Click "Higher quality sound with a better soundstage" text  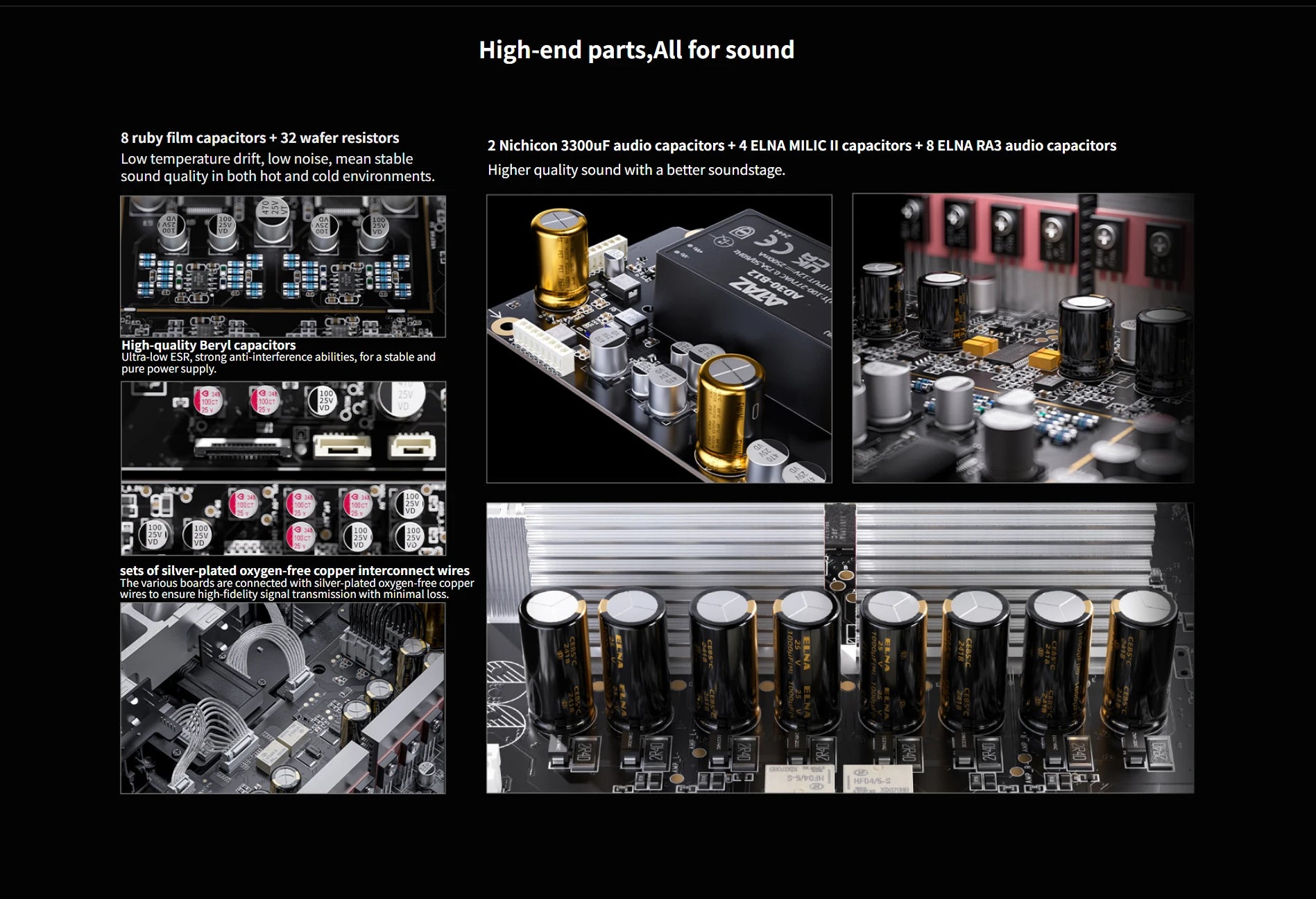coord(636,170)
